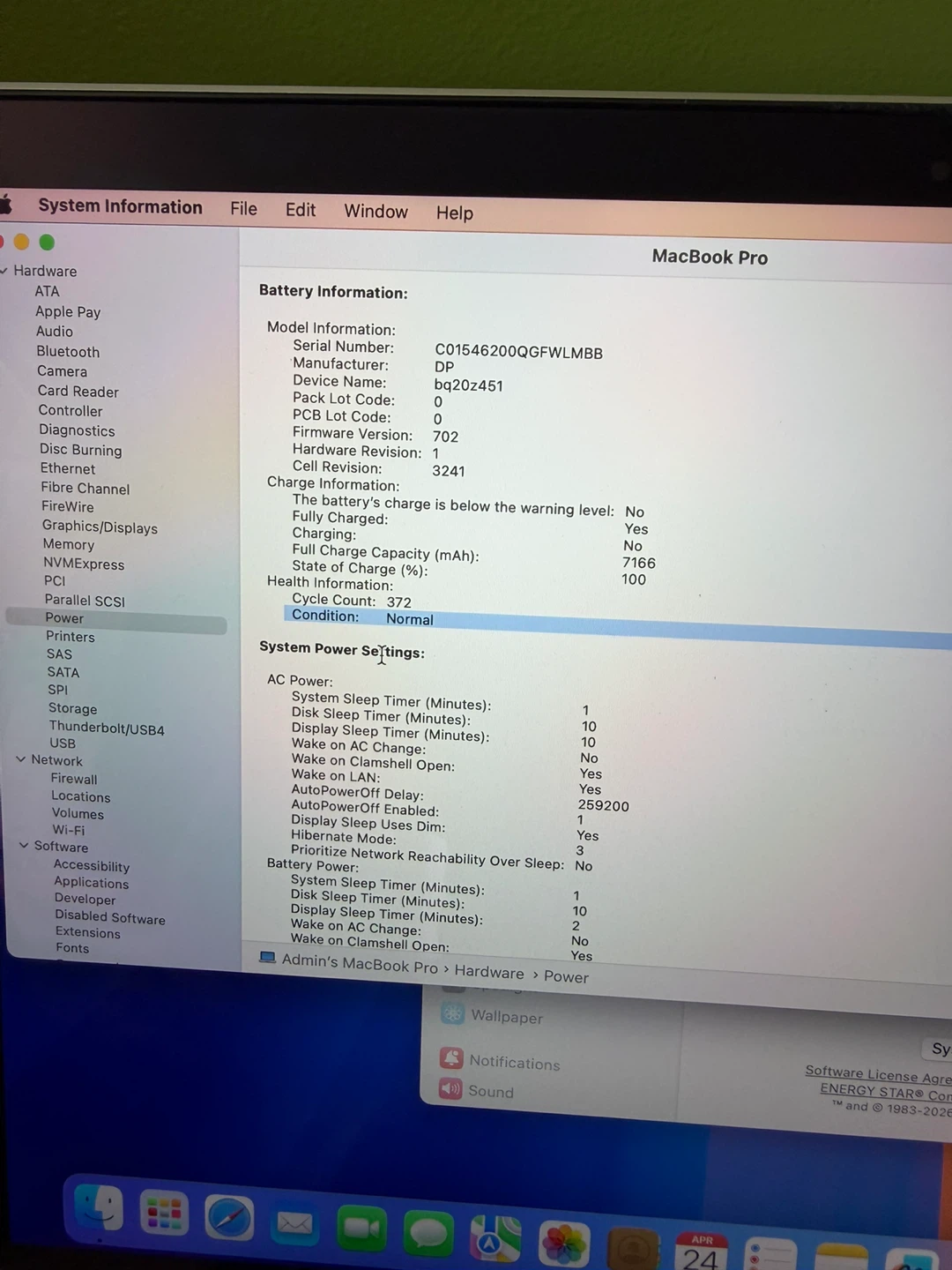Open the Help menu
Image resolution: width=952 pixels, height=1270 pixels.
(454, 213)
